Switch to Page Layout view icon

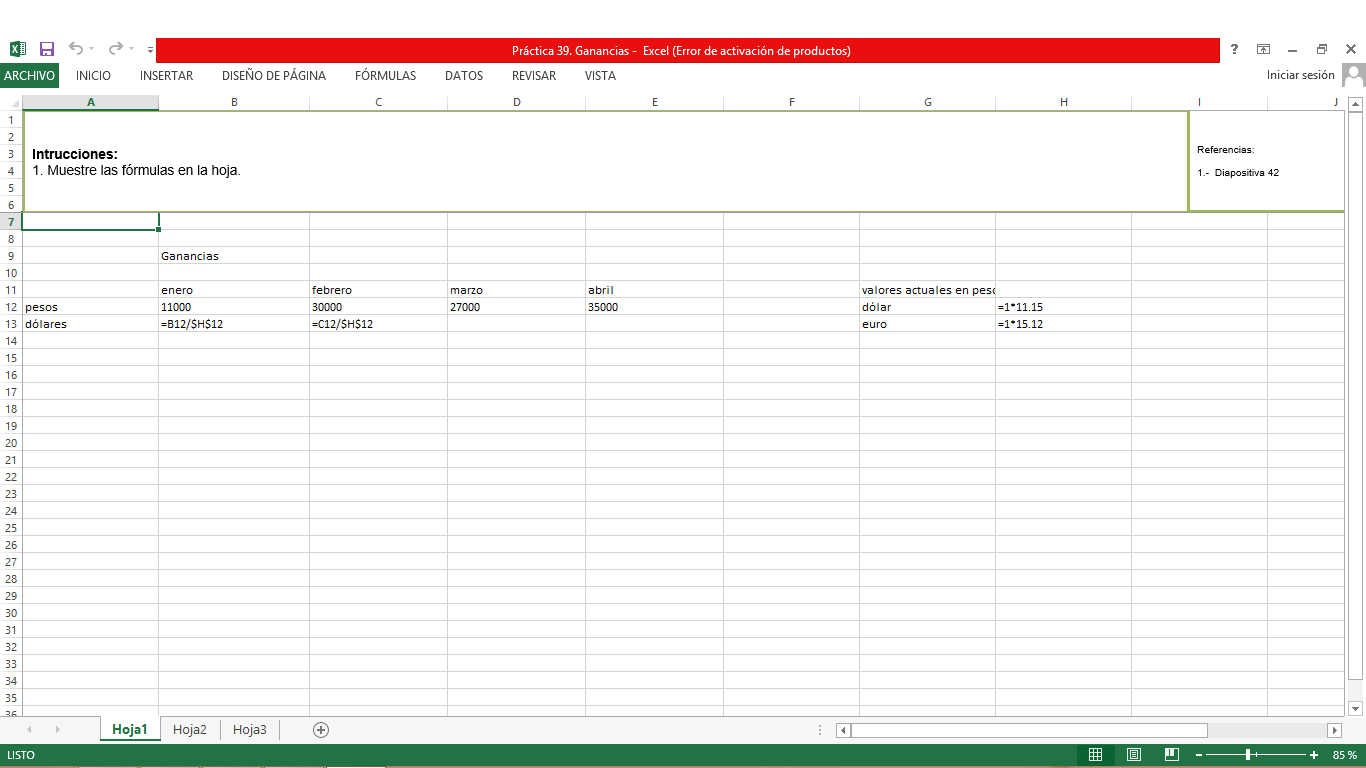coord(1134,755)
